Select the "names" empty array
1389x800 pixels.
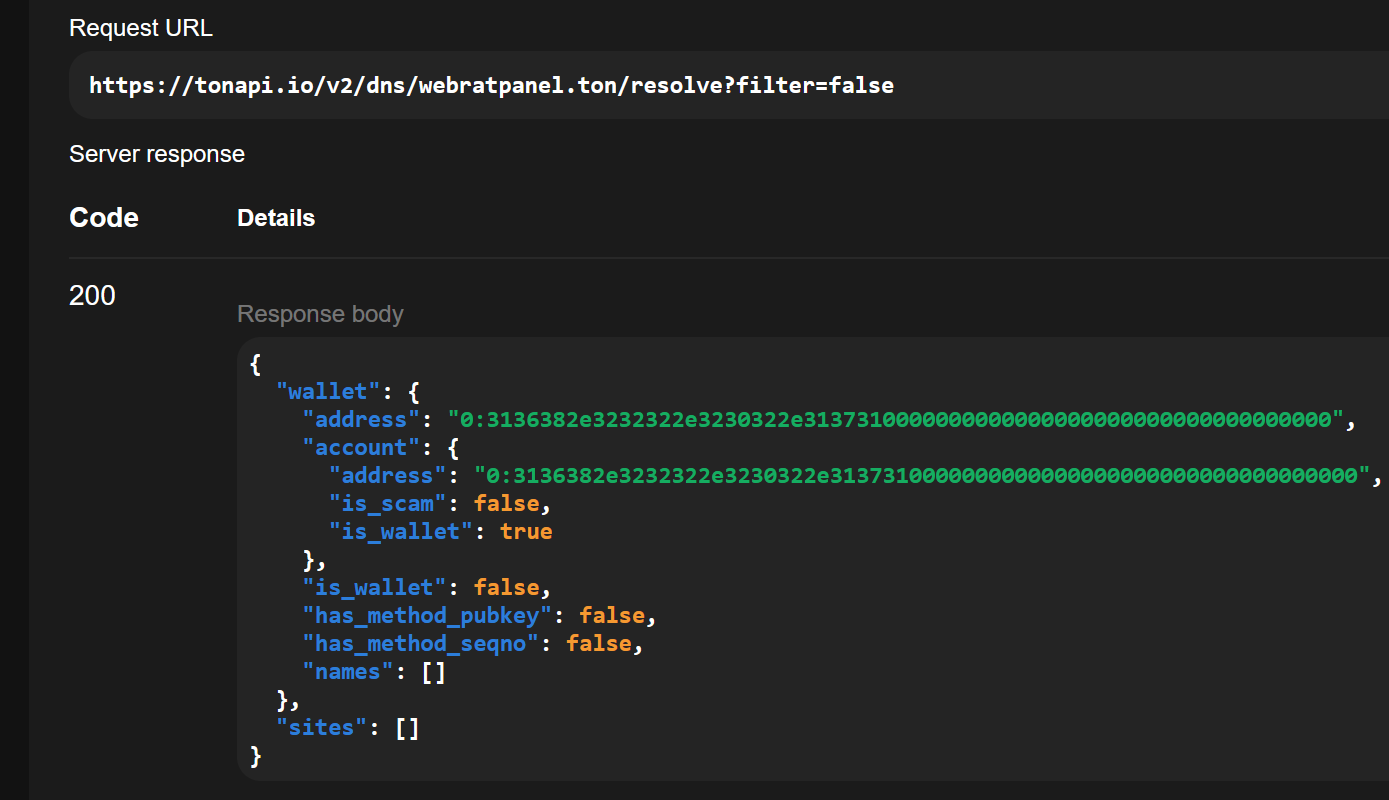click(x=433, y=671)
